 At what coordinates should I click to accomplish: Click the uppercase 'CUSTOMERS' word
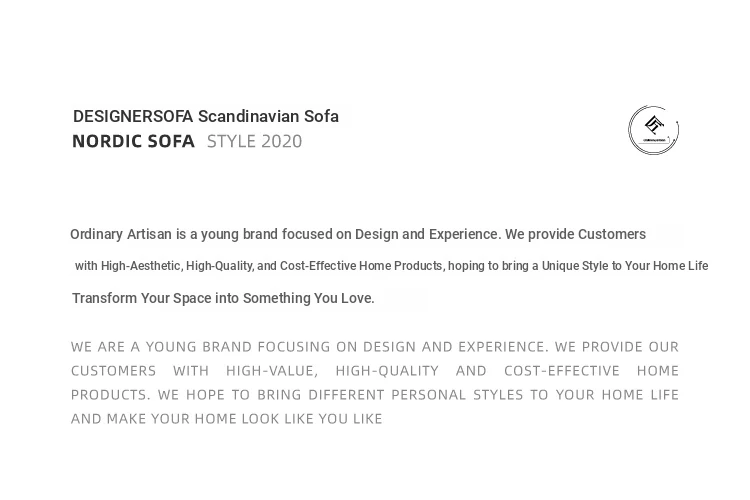(x=113, y=371)
